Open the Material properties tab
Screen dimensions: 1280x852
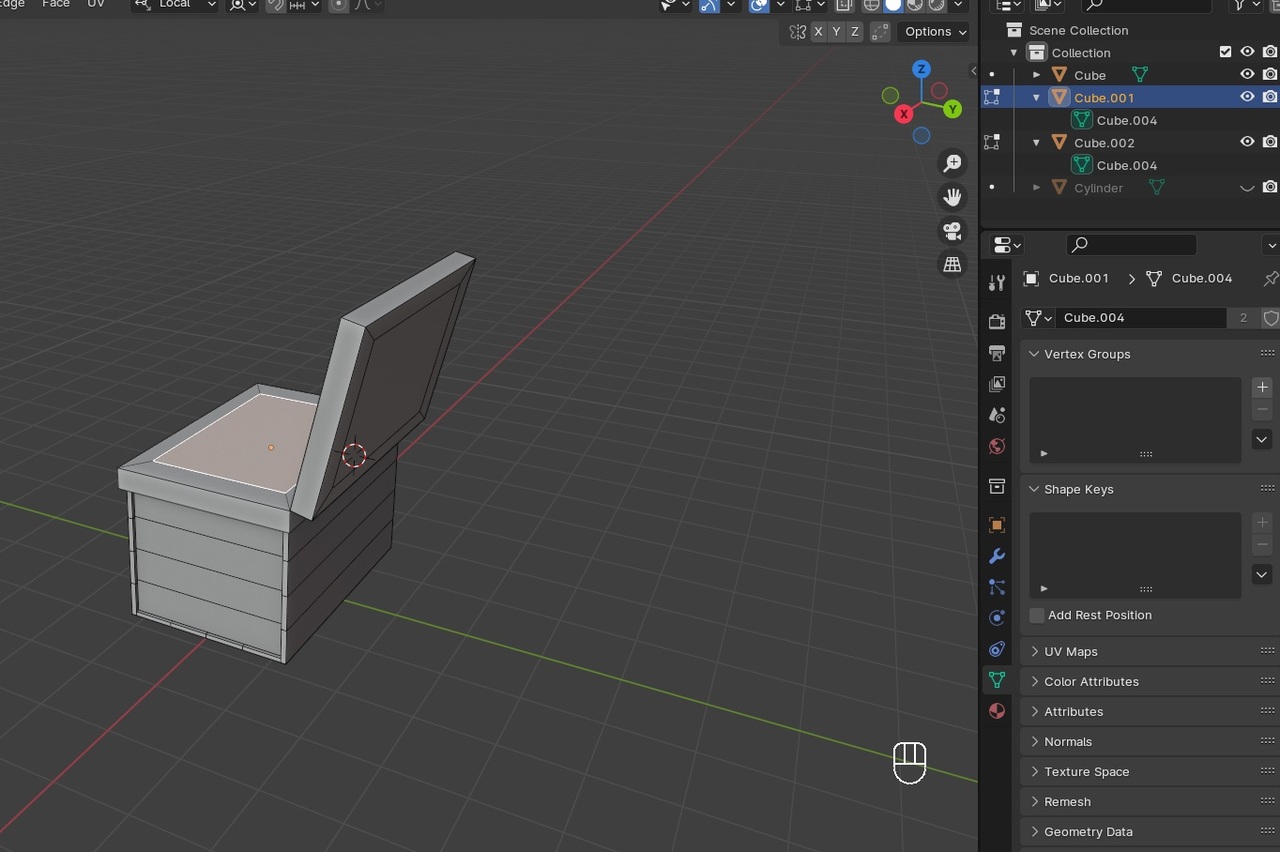click(996, 711)
